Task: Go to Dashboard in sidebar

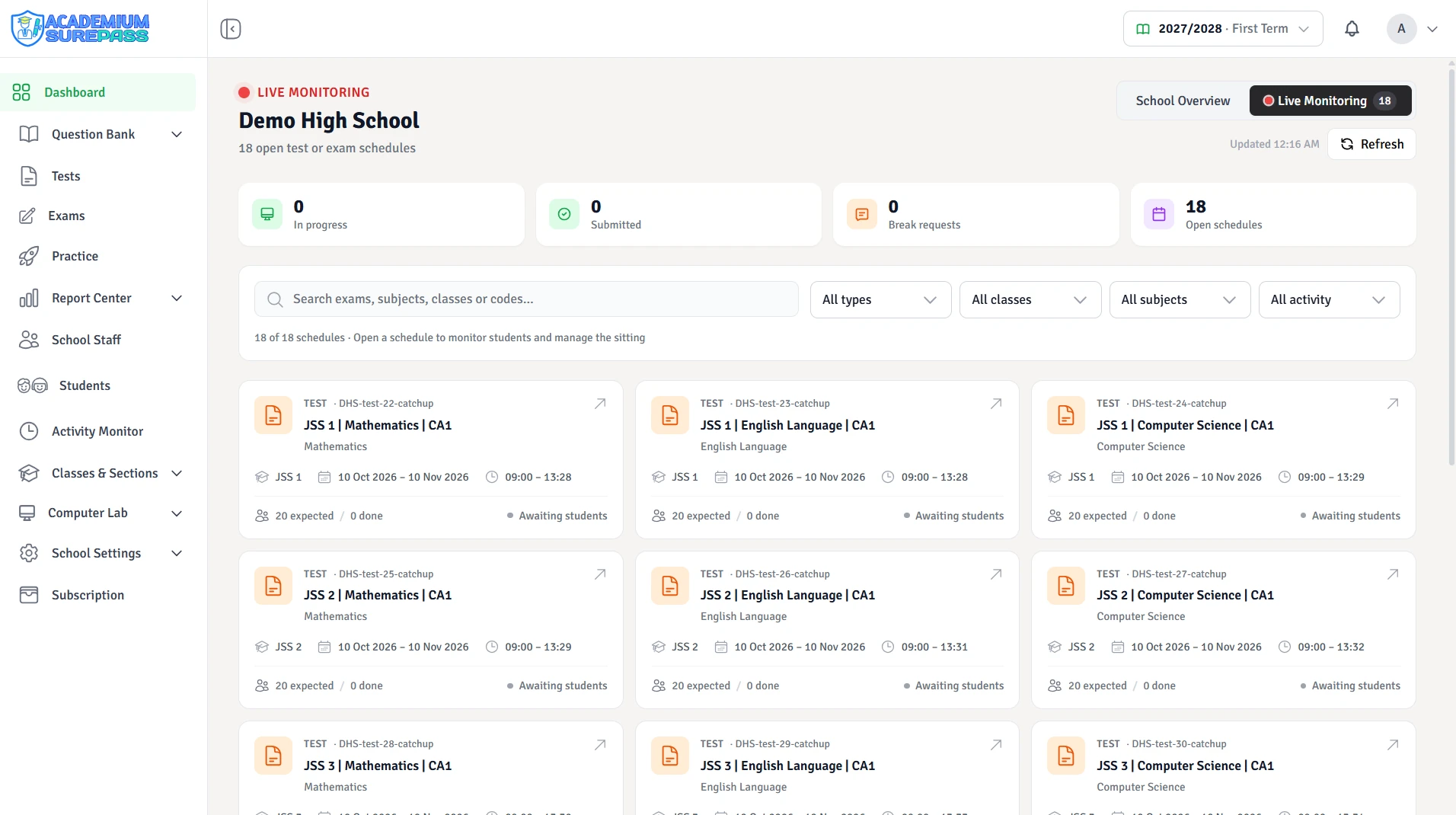Action: [98, 92]
